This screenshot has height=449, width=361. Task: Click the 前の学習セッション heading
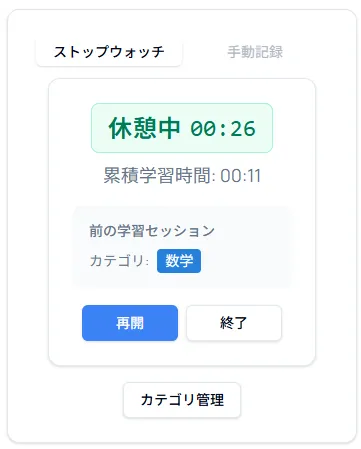click(152, 231)
